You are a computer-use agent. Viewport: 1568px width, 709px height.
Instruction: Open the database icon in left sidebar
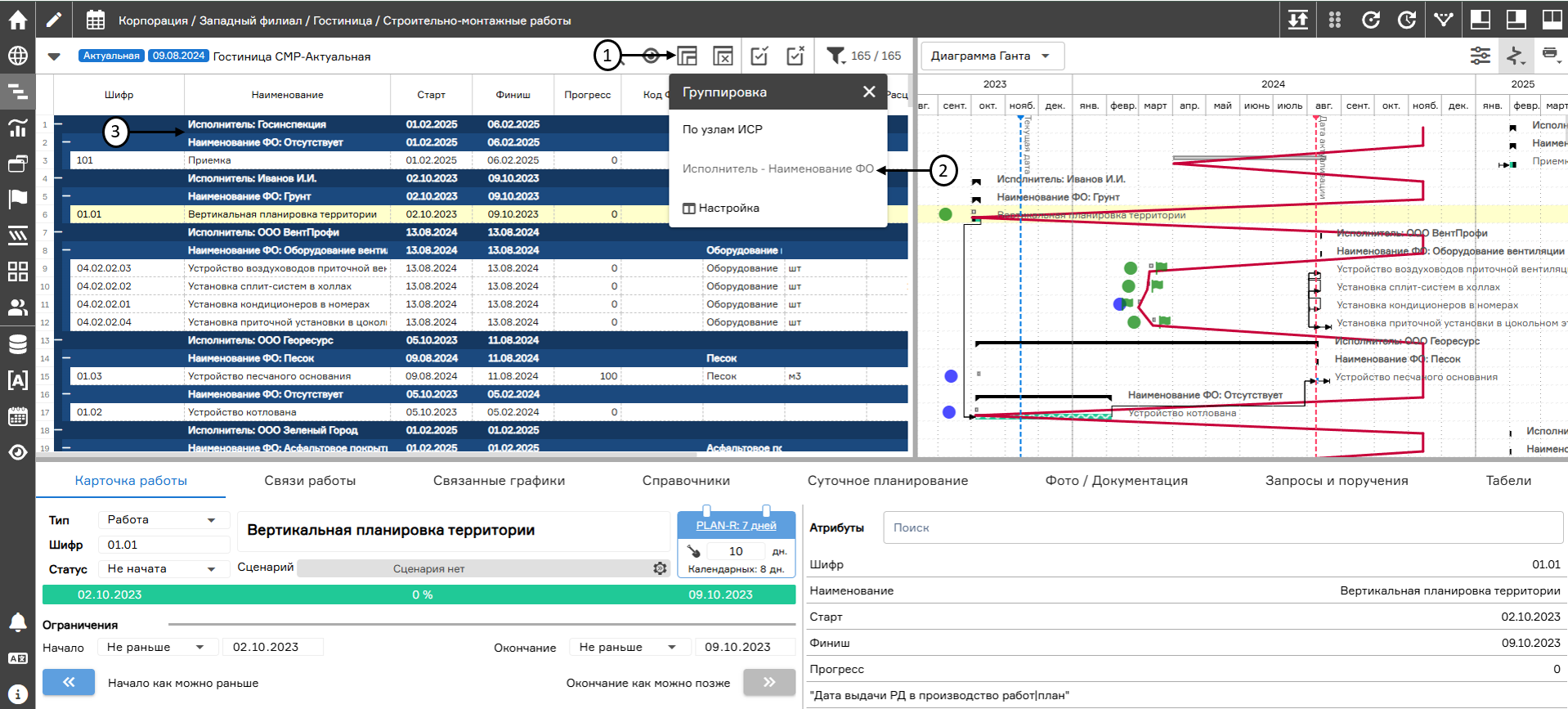point(17,344)
